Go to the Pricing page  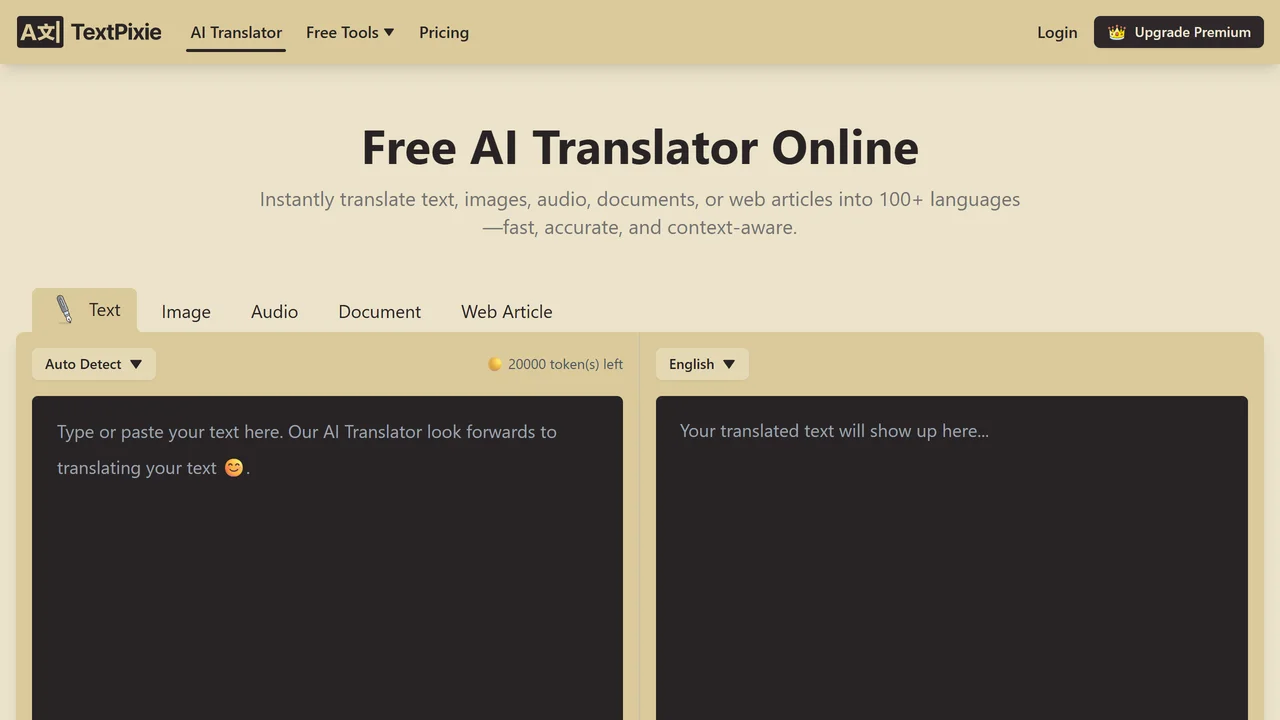click(x=444, y=32)
